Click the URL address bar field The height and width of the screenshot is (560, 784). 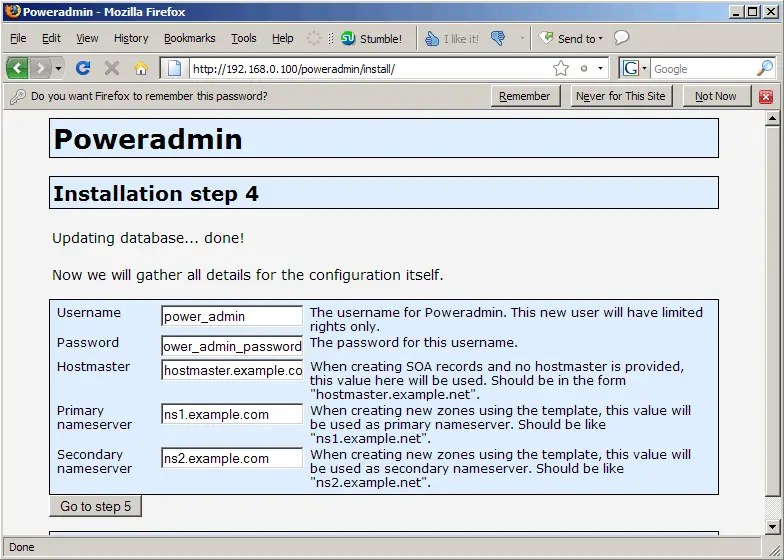tap(370, 68)
